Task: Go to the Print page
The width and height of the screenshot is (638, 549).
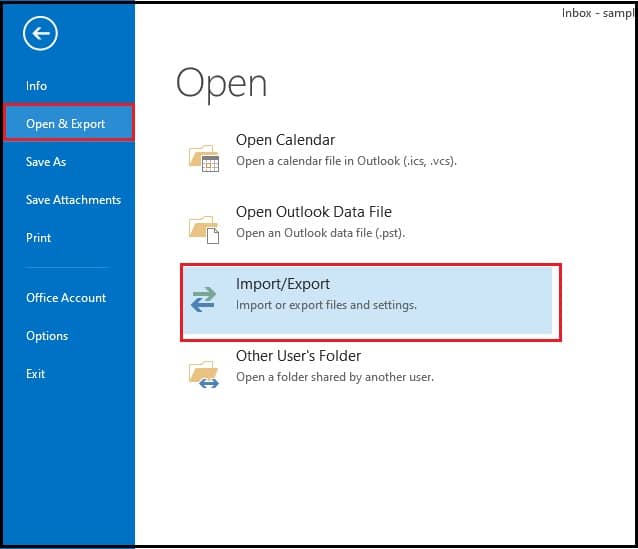Action: tap(38, 238)
